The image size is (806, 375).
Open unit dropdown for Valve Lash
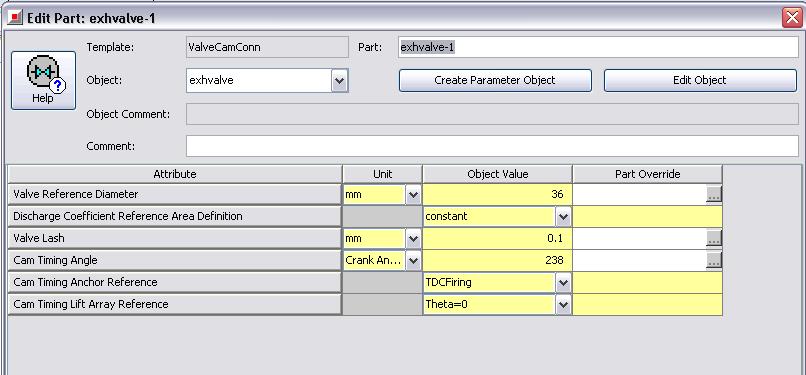pos(413,239)
